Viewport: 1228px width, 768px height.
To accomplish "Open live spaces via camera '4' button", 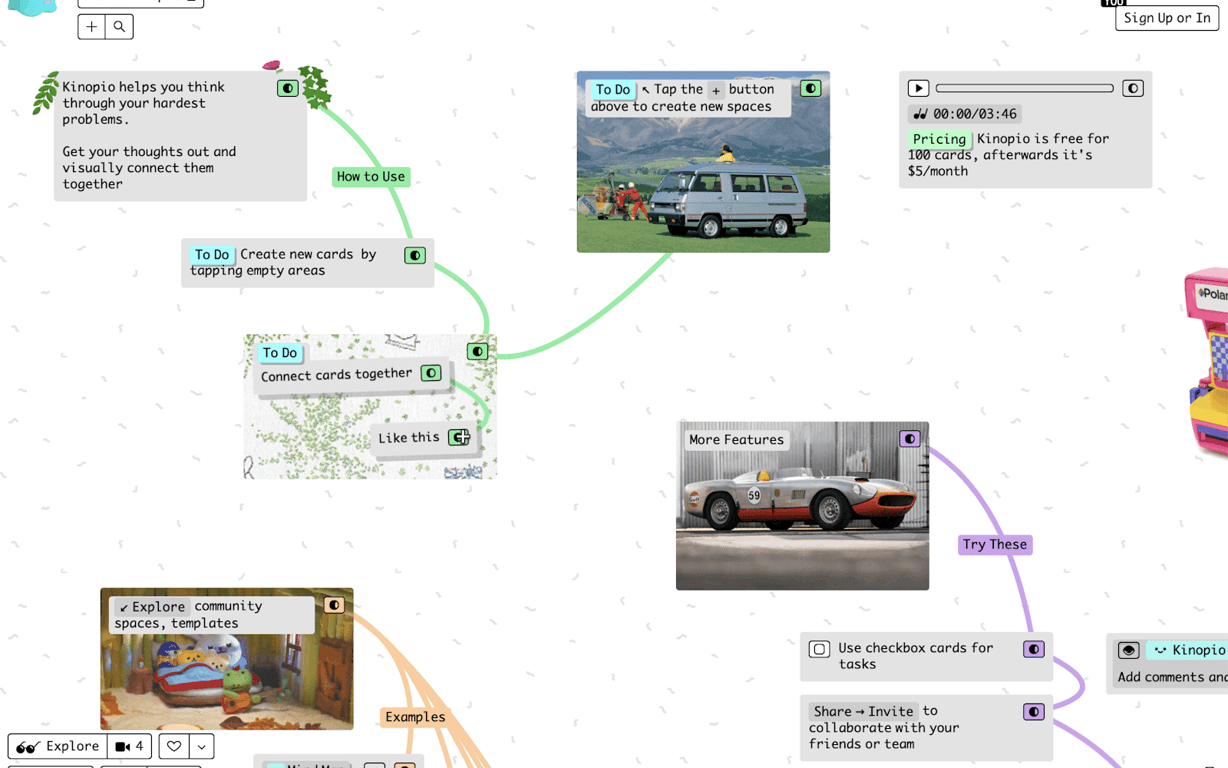I will 130,746.
